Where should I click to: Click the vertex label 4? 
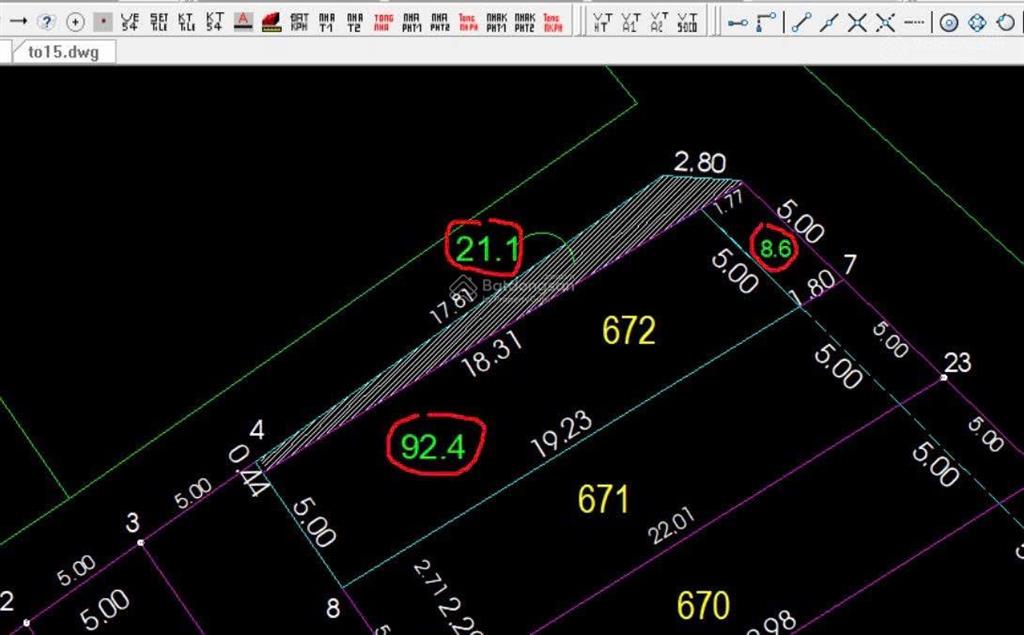257,430
